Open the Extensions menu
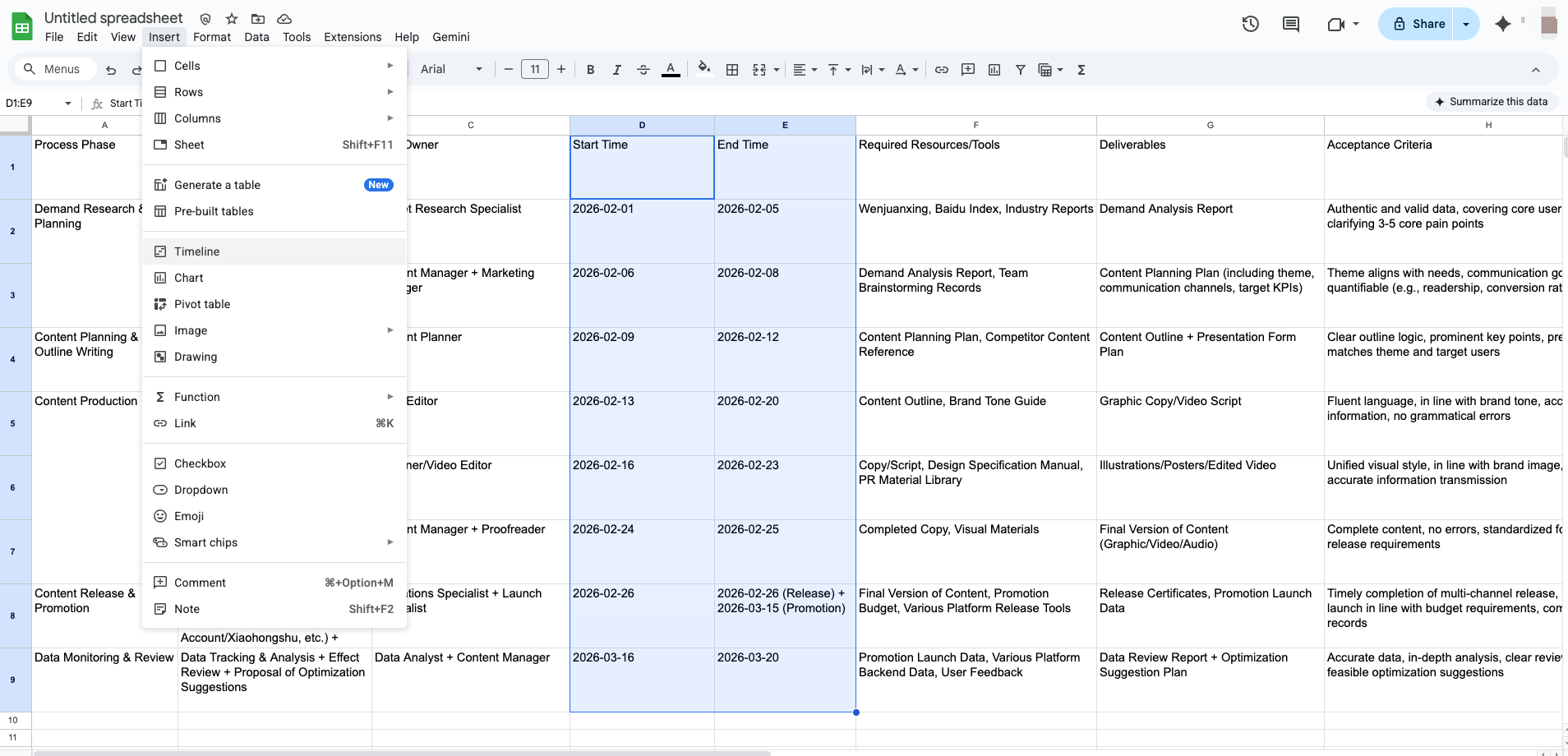This screenshot has height=756, width=1568. pos(353,37)
